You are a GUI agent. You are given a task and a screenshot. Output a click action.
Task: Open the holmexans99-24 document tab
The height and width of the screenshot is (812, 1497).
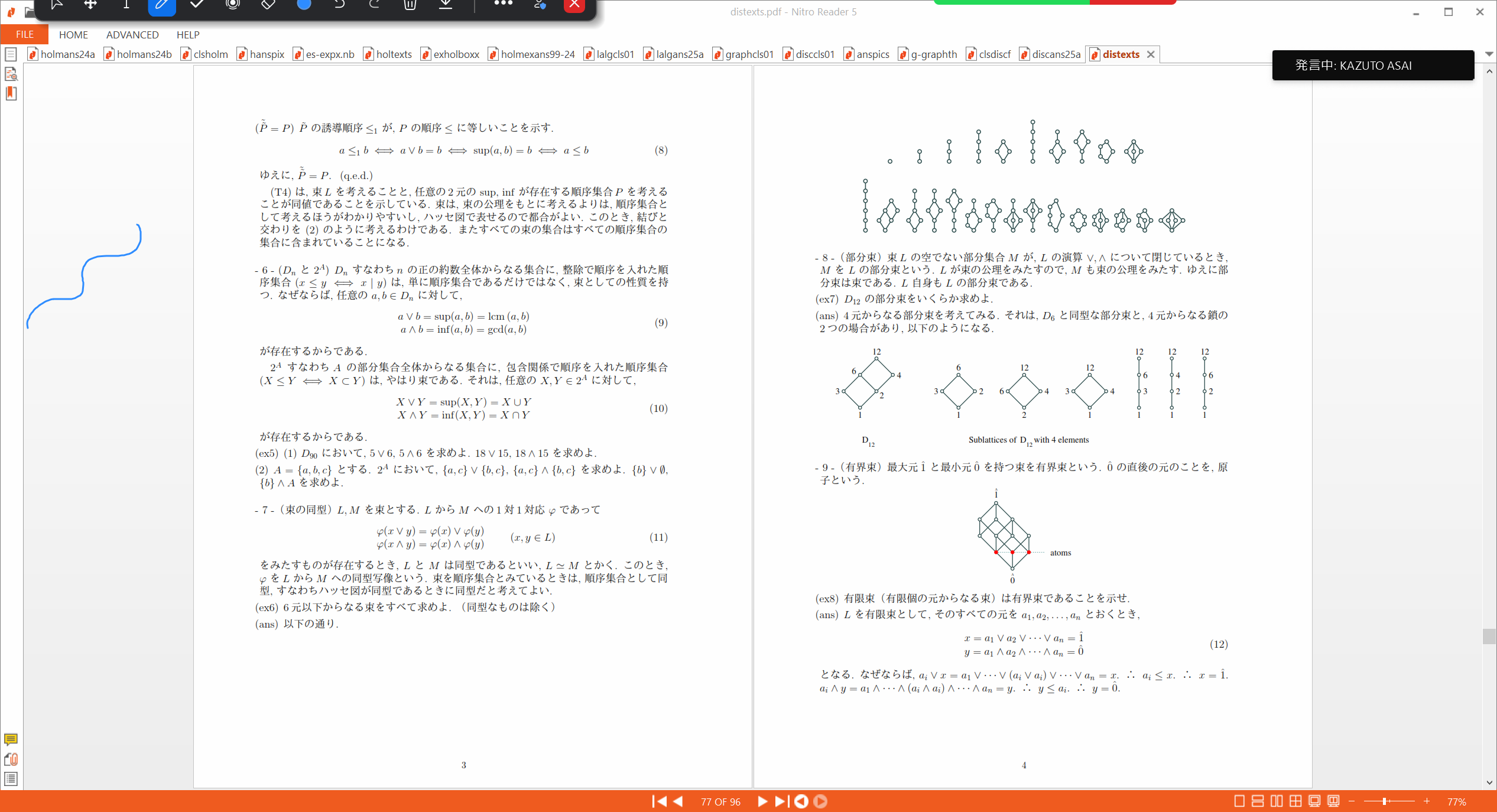(532, 54)
